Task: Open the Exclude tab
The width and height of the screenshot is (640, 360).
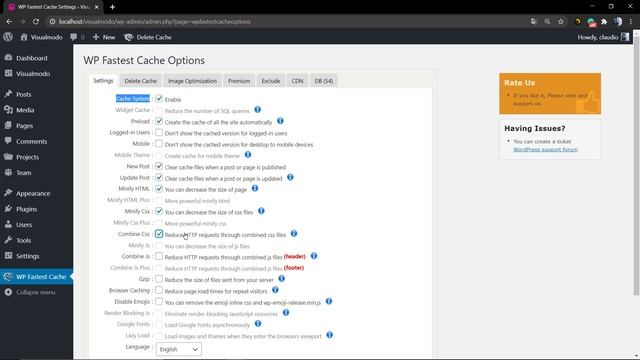Action: point(271,81)
